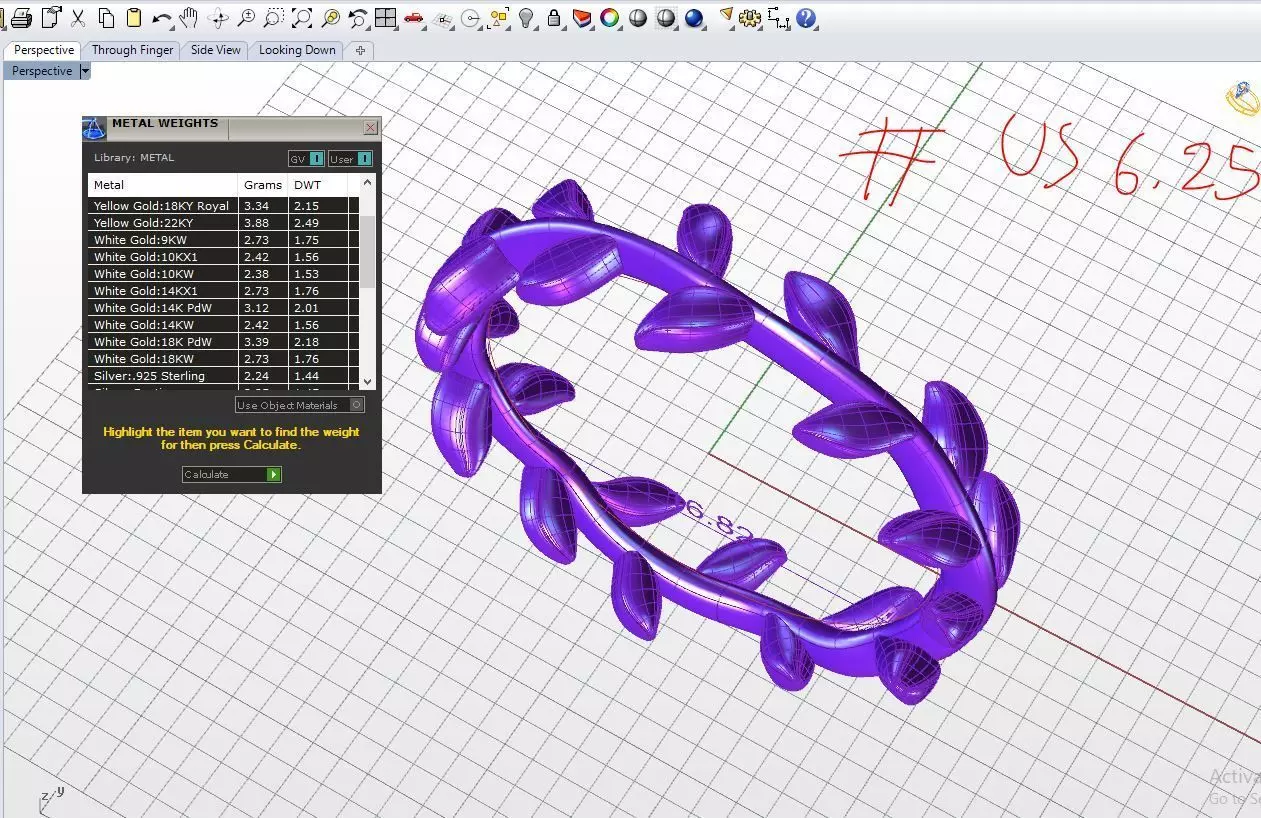Select the White Gold:14K PdW row

tap(224, 308)
